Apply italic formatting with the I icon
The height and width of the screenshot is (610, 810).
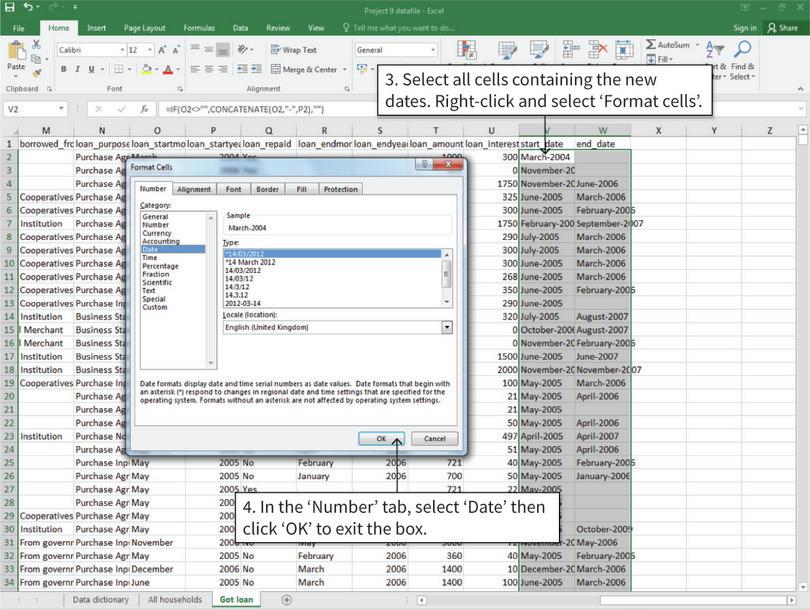pos(79,69)
